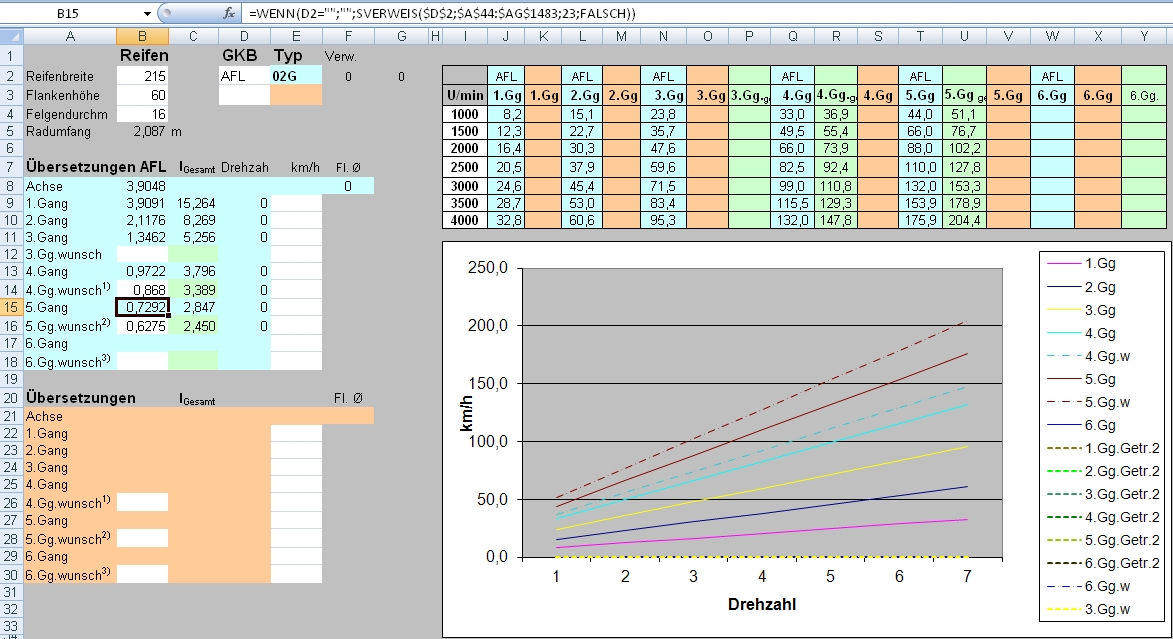Click the Select All corner button
Viewport: 1173px width, 639px height.
[11, 36]
